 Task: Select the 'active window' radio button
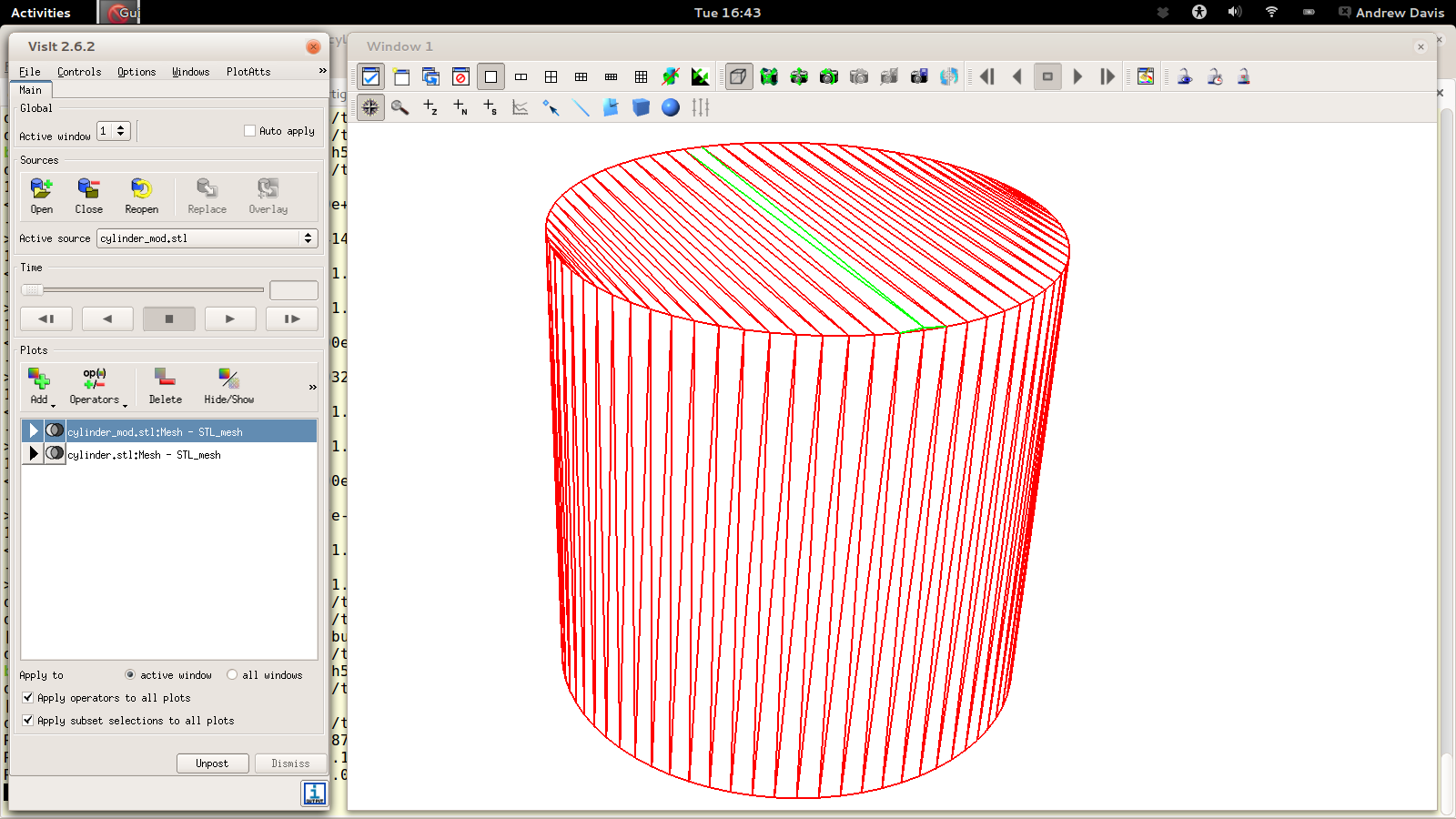(130, 675)
